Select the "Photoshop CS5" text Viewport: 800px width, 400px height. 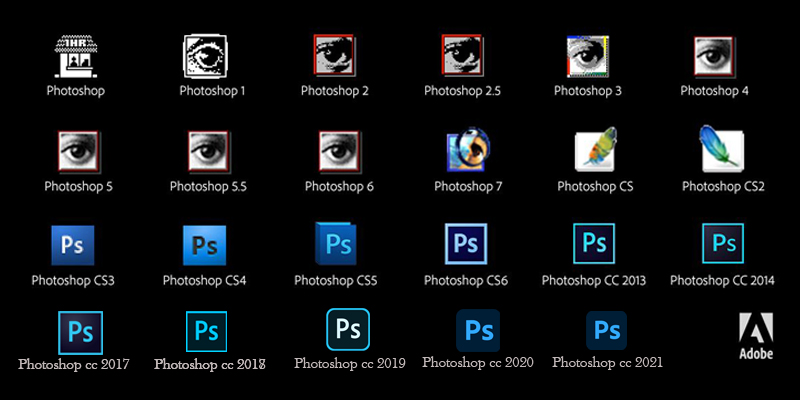pyautogui.click(x=336, y=280)
